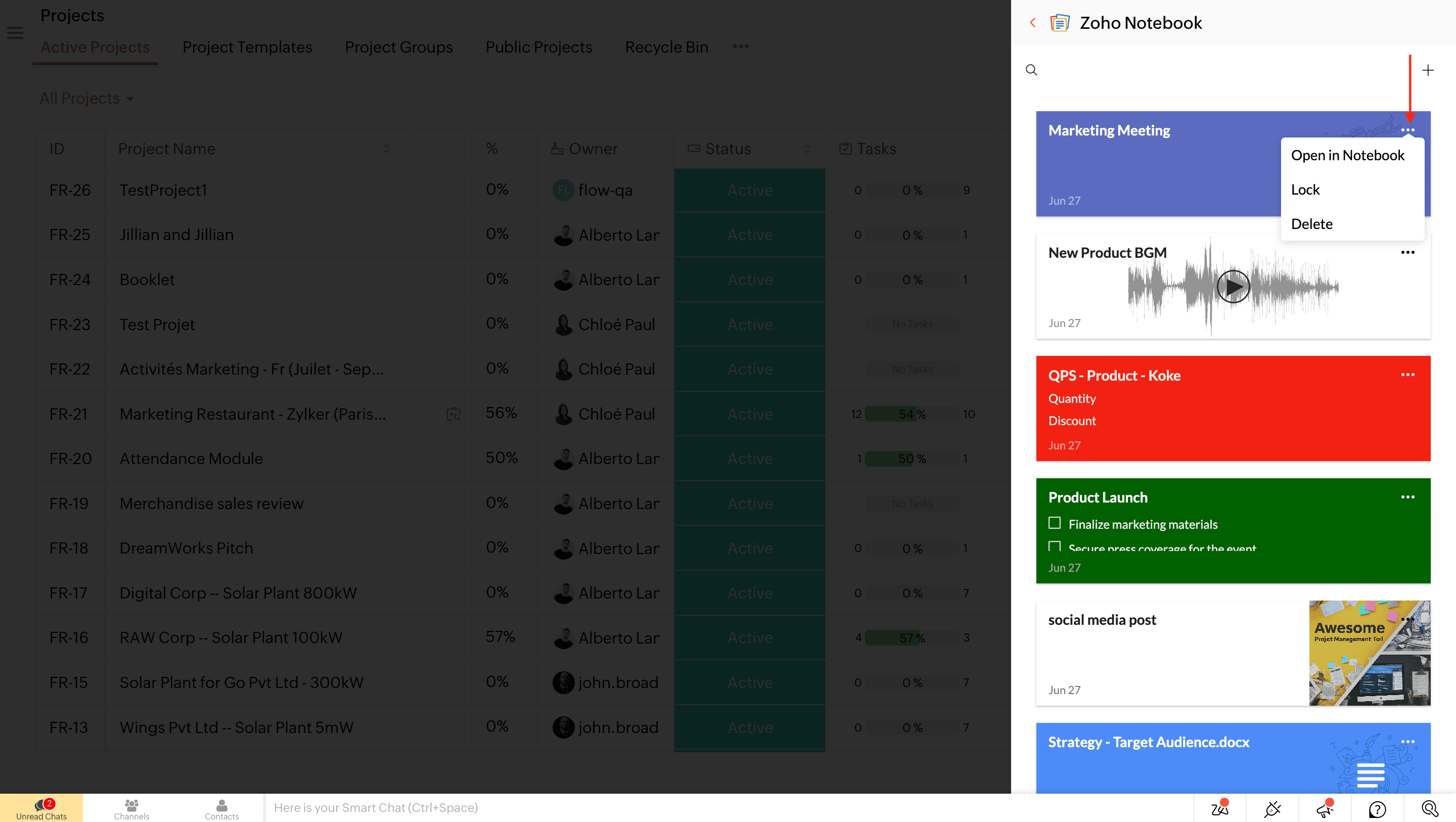Image resolution: width=1456 pixels, height=822 pixels.
Task: Click Merchandise sales review project name
Action: pos(211,503)
